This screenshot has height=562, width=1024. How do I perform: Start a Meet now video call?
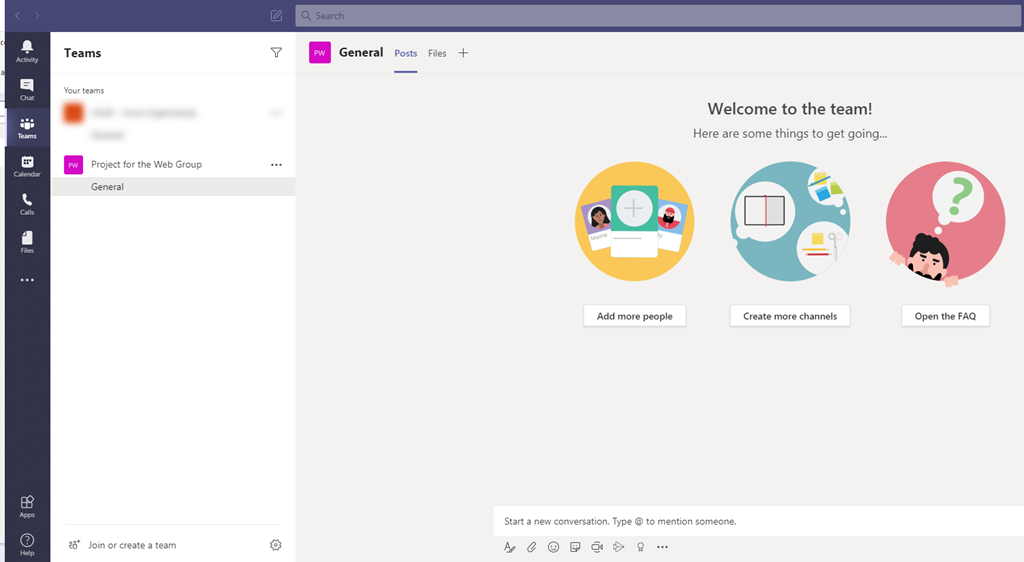click(597, 547)
